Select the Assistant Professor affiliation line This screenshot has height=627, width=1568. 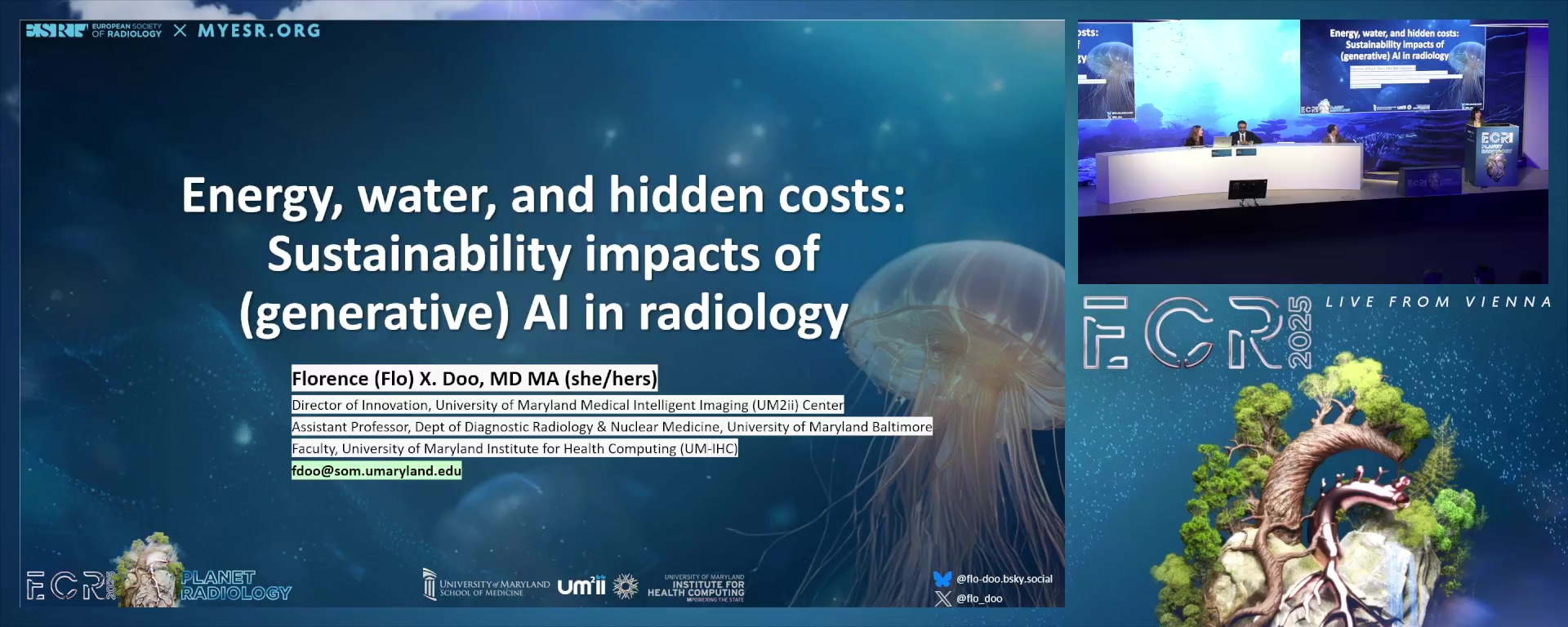612,427
